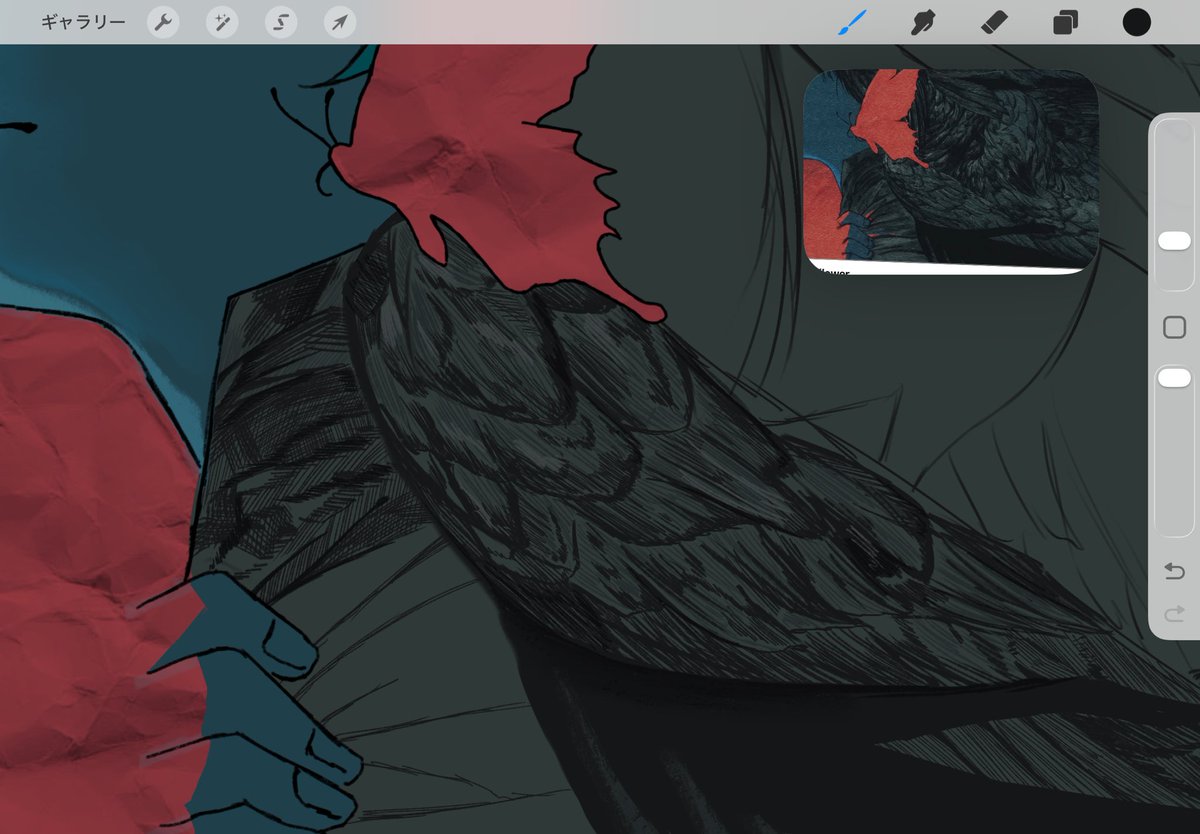Tap the floating reference image thumbnail
The image size is (1200, 834).
[x=951, y=171]
